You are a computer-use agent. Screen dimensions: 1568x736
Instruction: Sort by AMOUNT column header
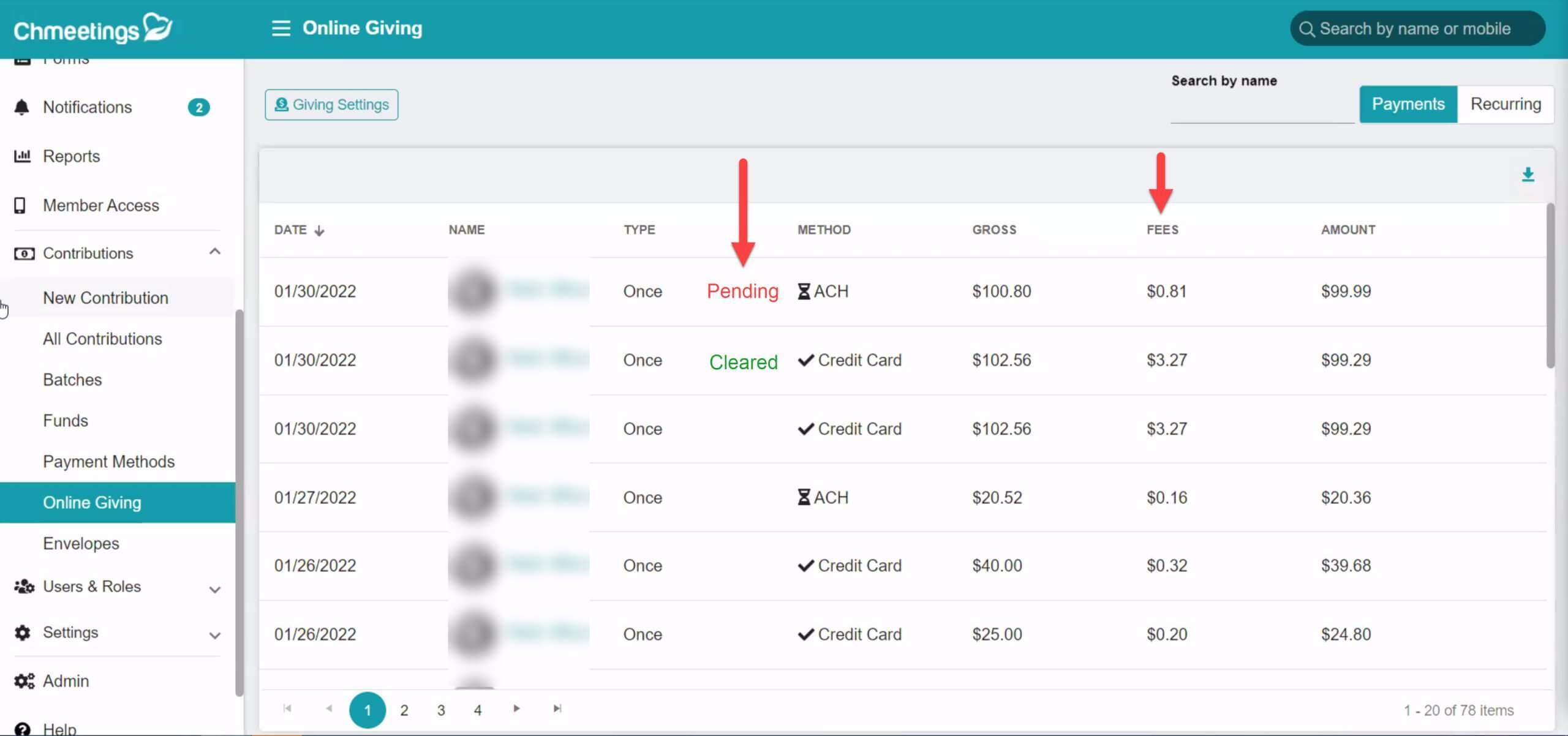coord(1348,230)
